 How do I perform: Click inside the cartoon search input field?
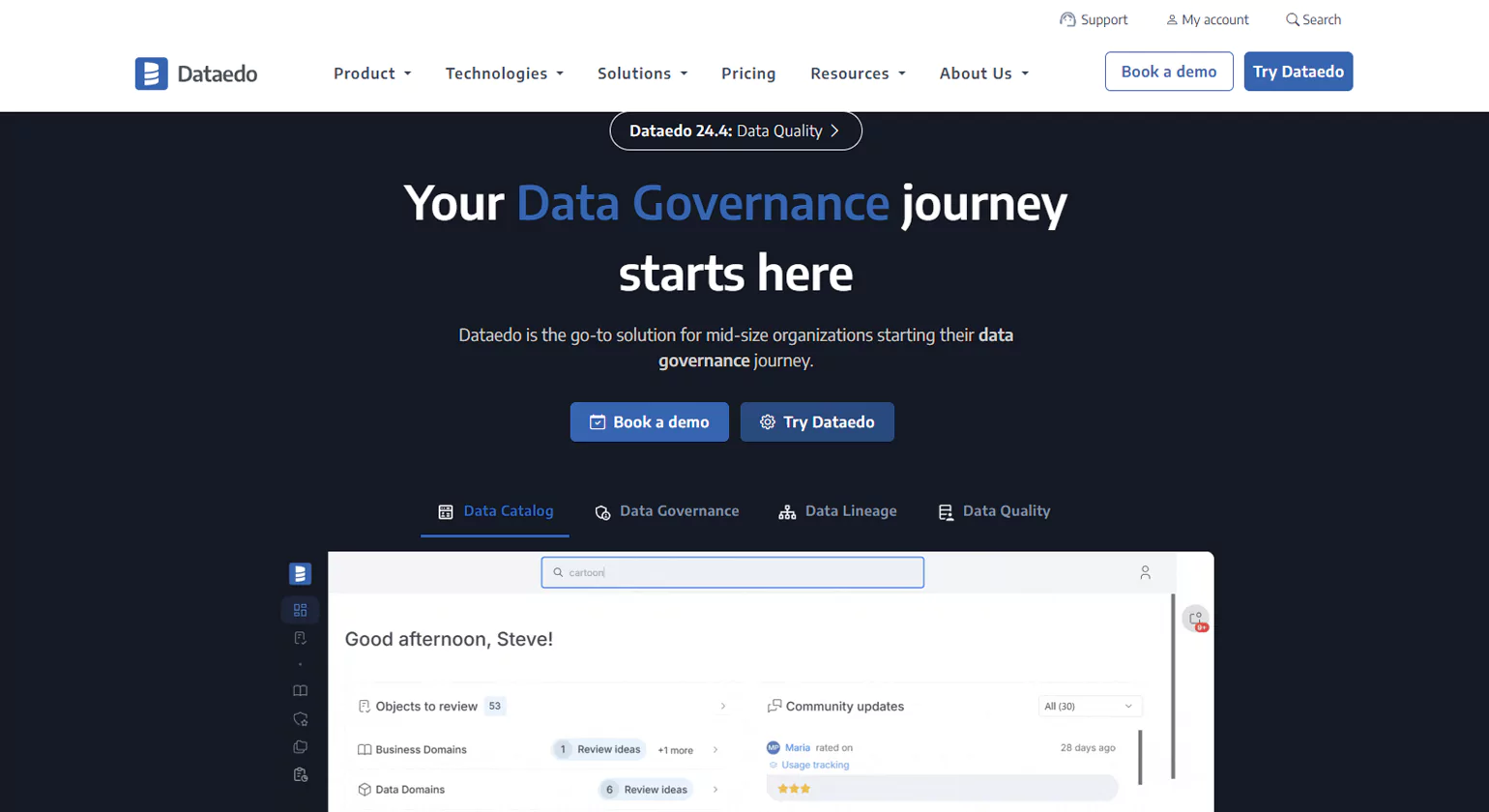click(x=732, y=572)
